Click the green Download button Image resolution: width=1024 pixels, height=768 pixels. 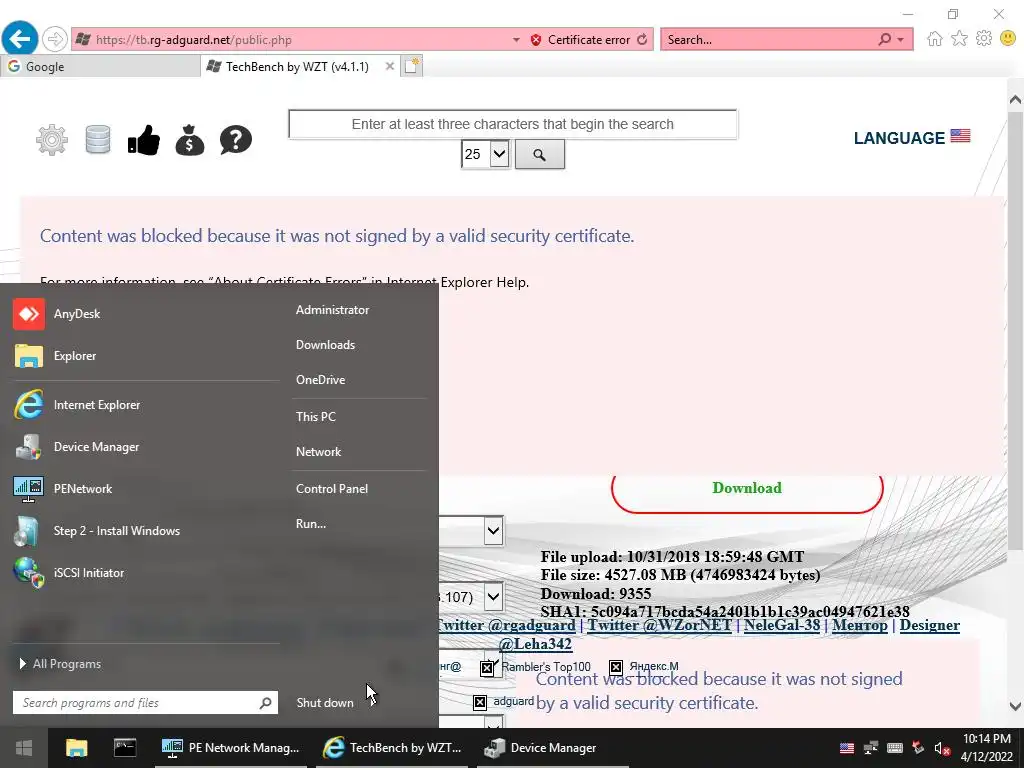[747, 488]
